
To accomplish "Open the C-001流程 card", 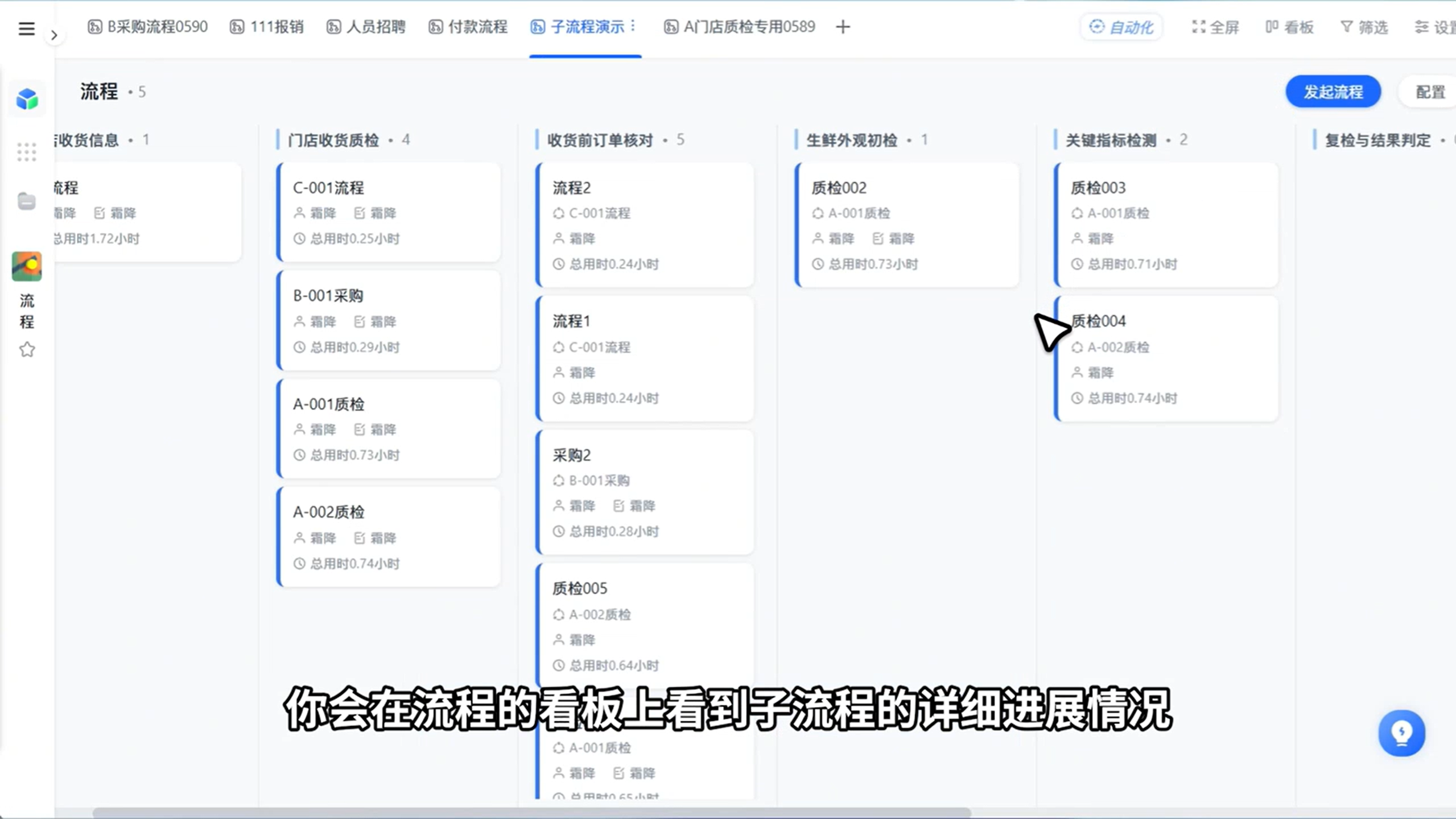I will [x=389, y=212].
